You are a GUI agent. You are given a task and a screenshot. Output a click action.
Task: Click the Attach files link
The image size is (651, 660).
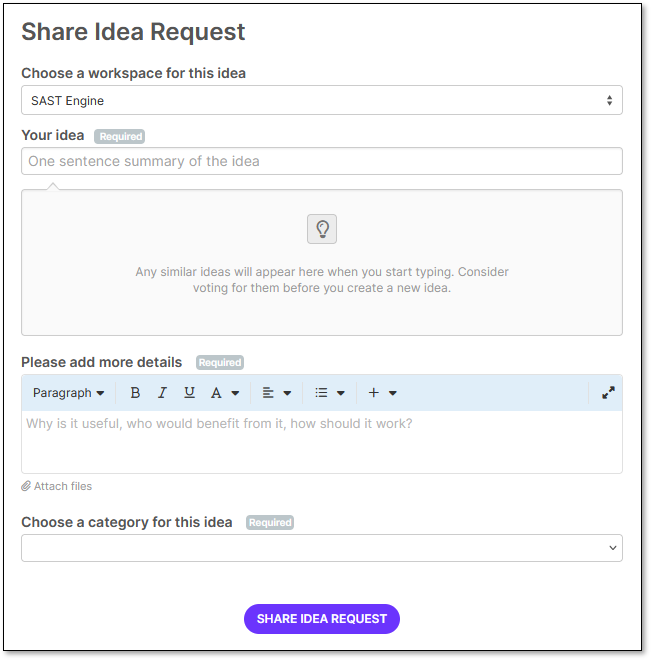coord(63,486)
